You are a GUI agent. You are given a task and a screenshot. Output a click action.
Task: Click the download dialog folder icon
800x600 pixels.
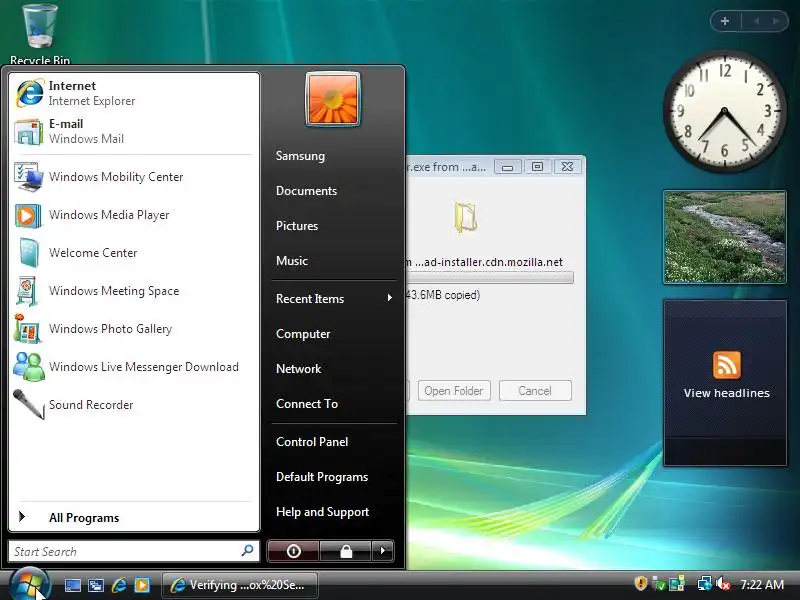[x=465, y=217]
